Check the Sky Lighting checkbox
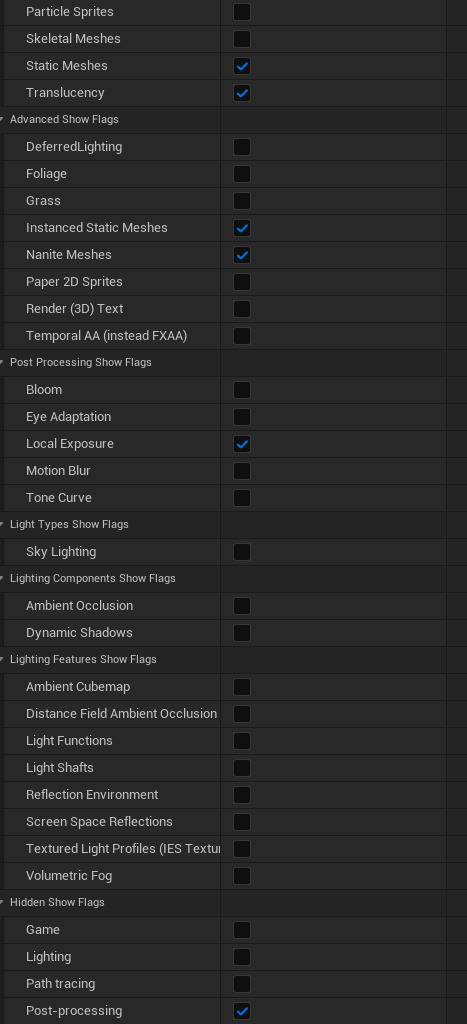This screenshot has width=467, height=1024. [x=242, y=552]
